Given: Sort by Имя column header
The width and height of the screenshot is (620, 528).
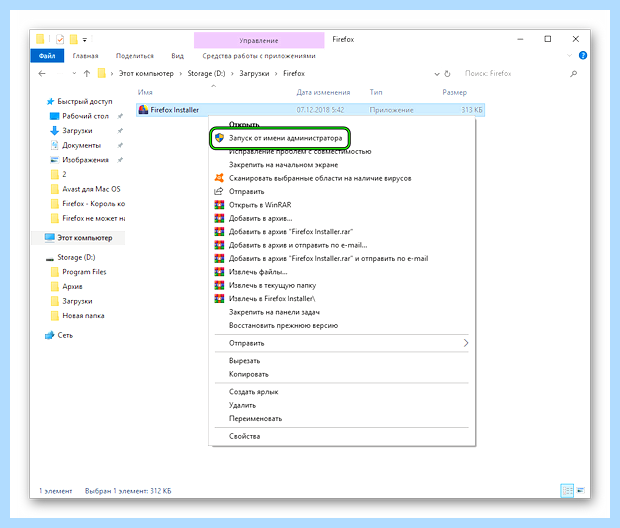Looking at the screenshot, I should 145,92.
